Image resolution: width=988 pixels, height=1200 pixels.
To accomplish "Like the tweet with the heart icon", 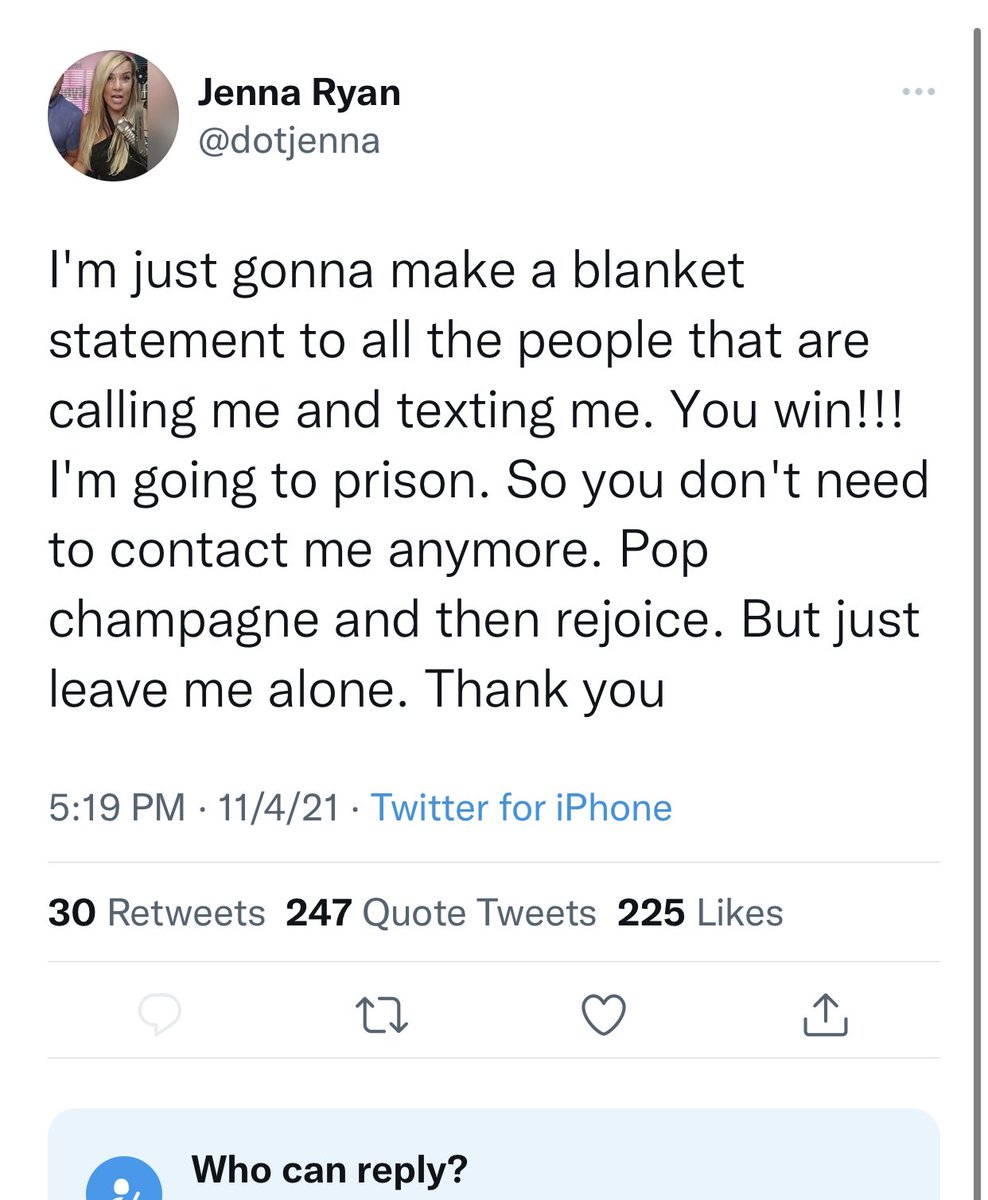I will tap(604, 1016).
